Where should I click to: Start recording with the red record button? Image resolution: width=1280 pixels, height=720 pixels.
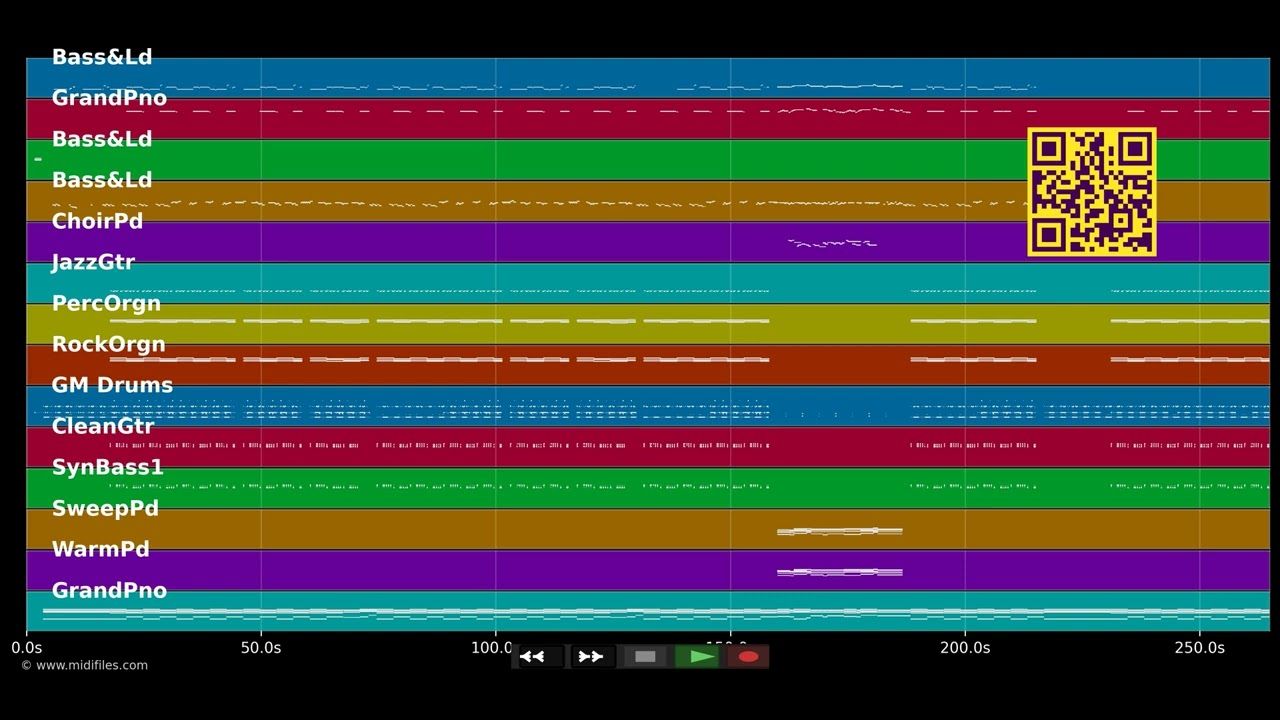pyautogui.click(x=748, y=657)
